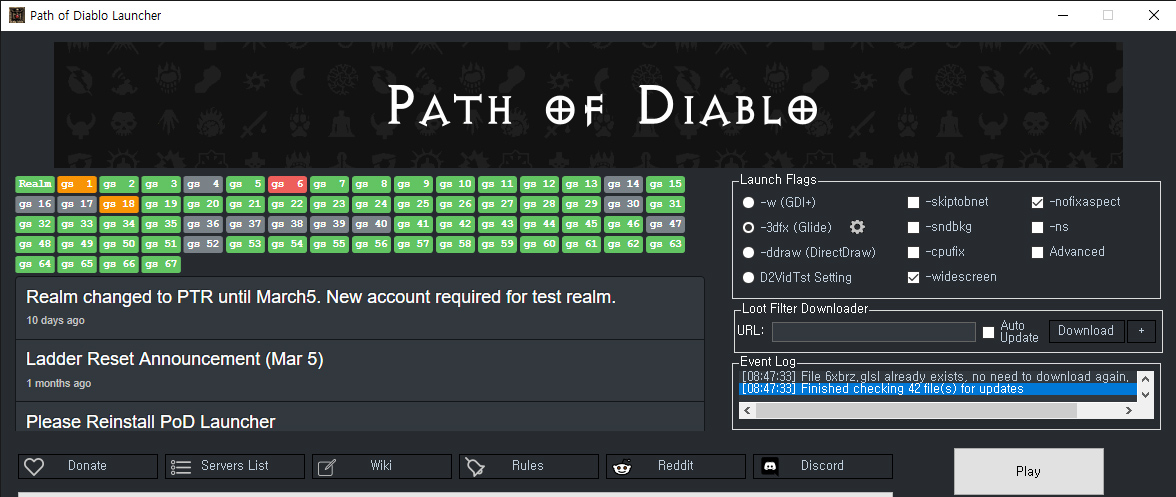Open the Discord link button
1176x497 pixels.
[823, 466]
